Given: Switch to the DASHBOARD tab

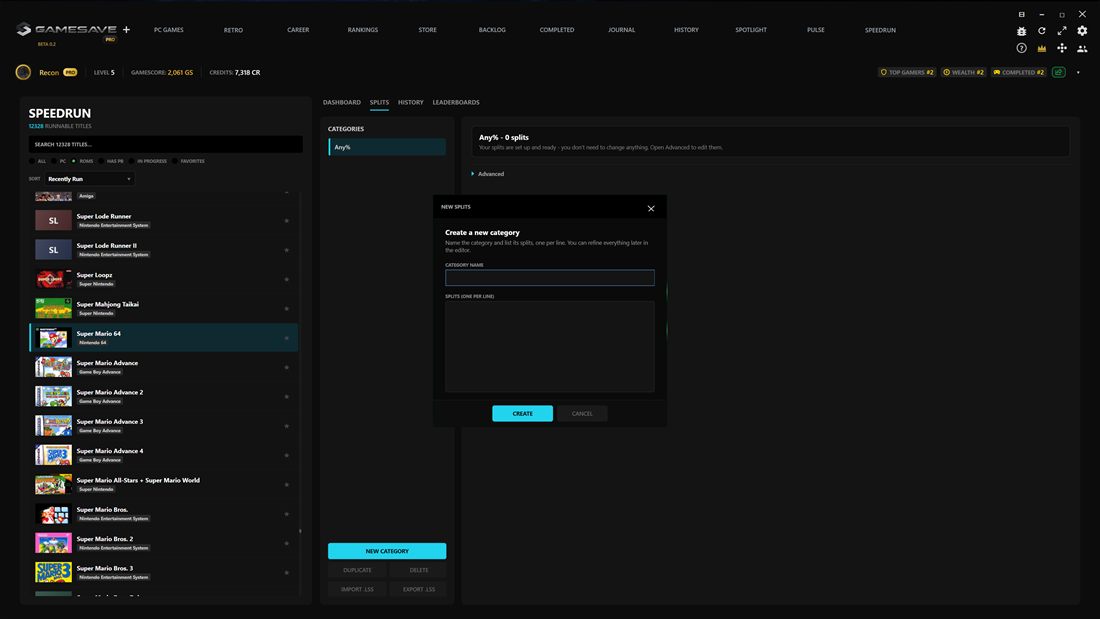Looking at the screenshot, I should (342, 102).
